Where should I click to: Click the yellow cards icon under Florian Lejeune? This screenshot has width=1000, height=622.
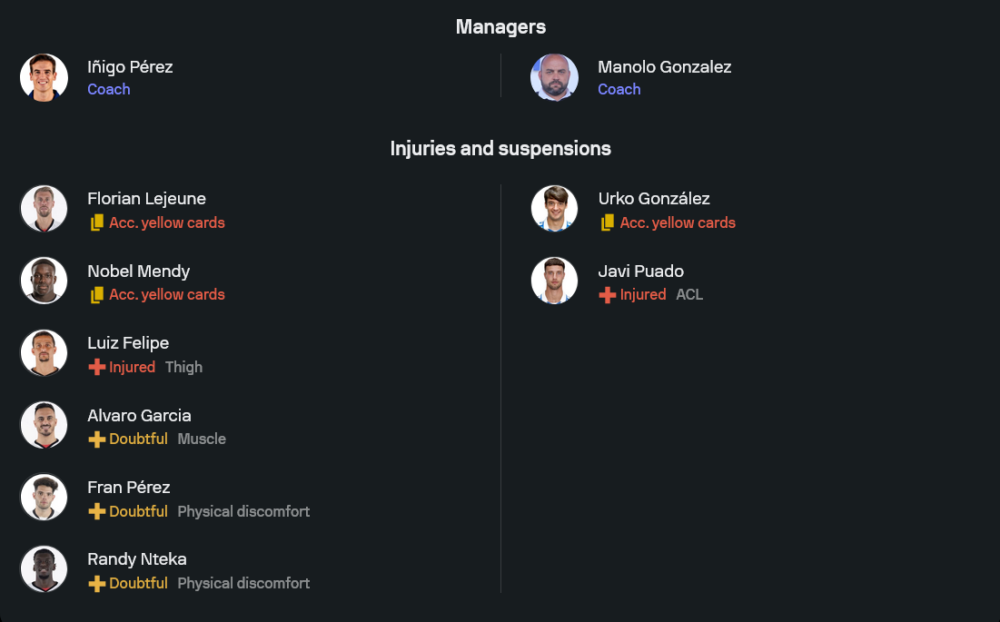[97, 223]
